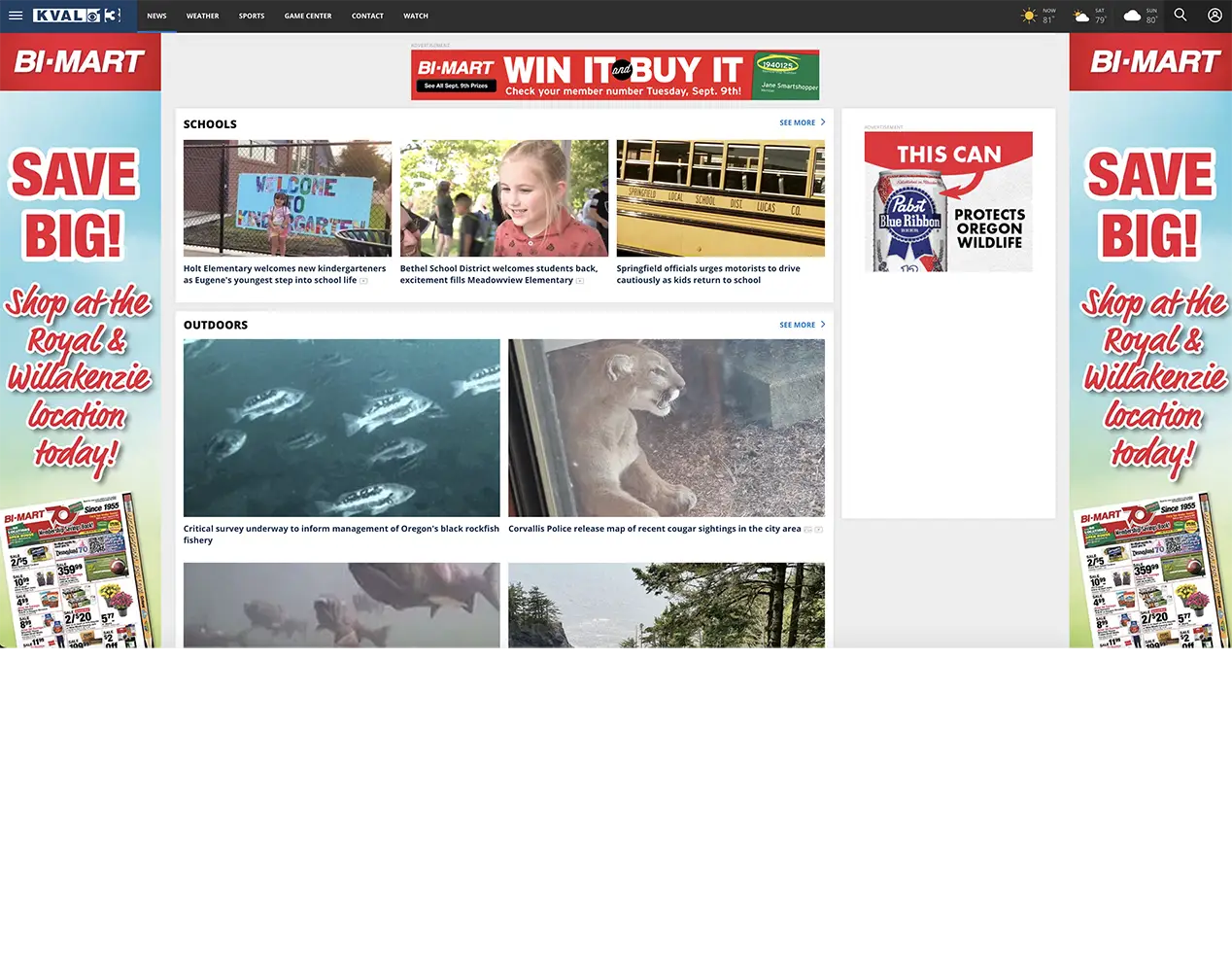Click the smiling girl student thumbnail

click(504, 198)
